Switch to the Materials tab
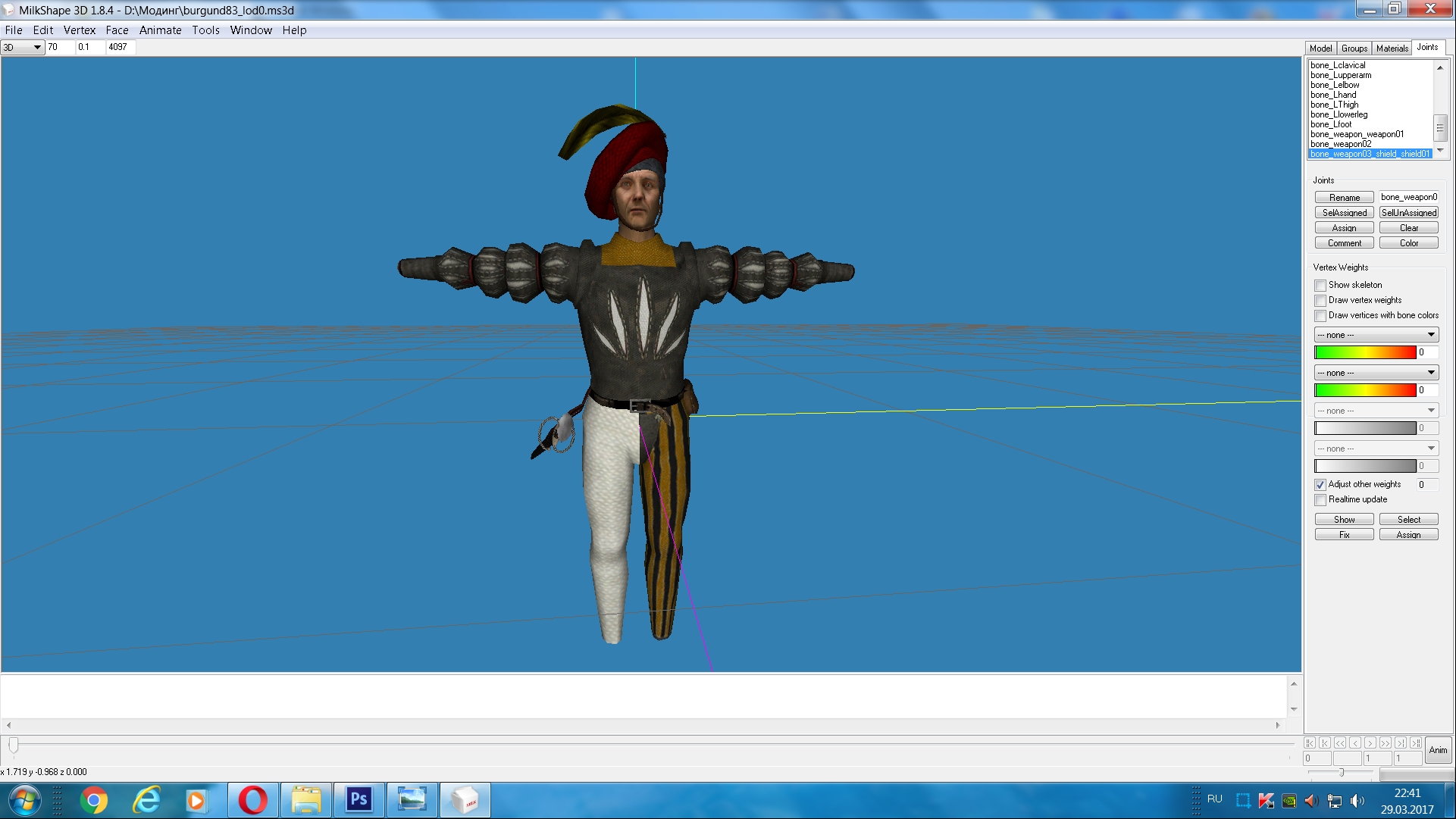Screen dimensions: 1456x819 (1392, 48)
